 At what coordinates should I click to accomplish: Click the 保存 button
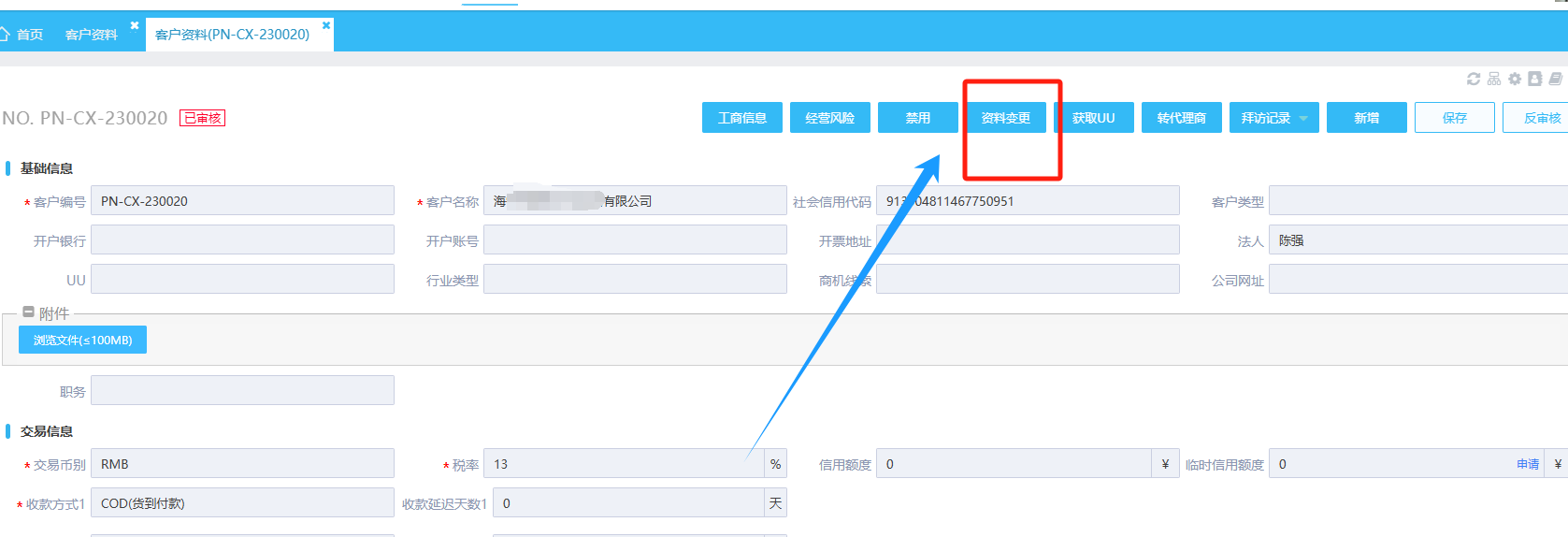1455,118
